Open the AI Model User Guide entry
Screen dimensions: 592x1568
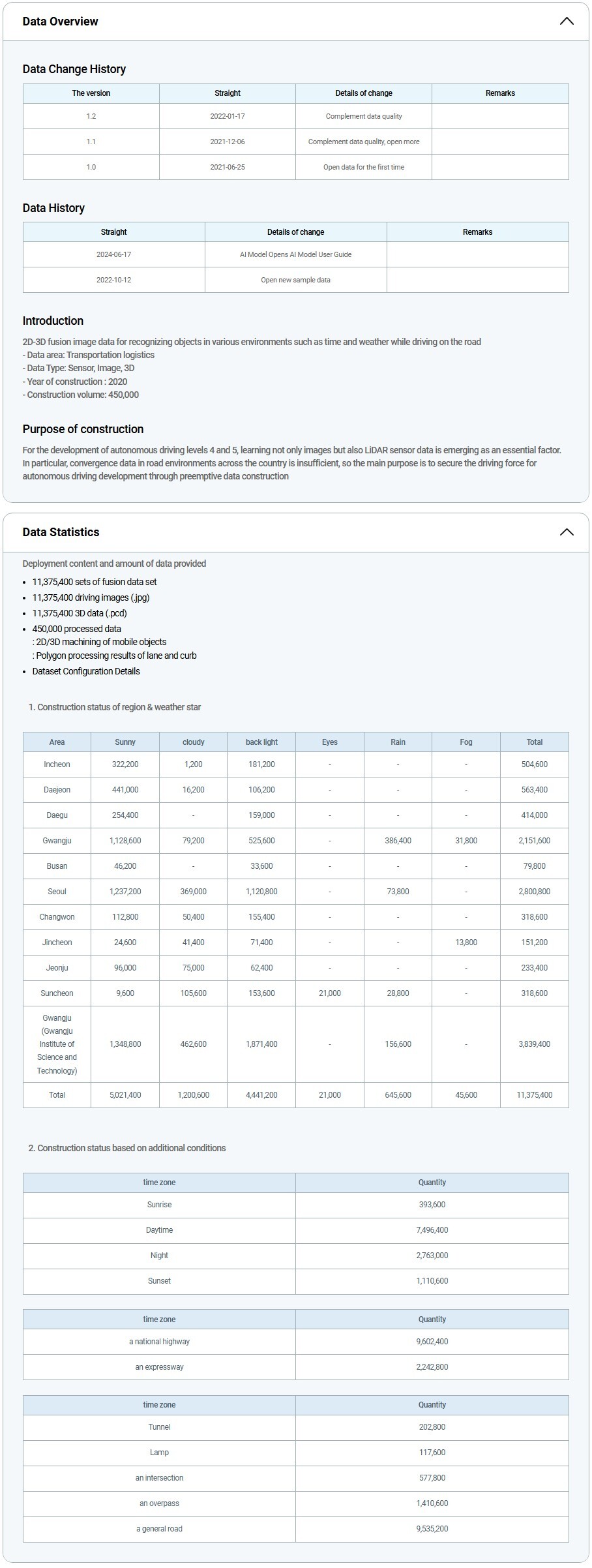coord(295,254)
